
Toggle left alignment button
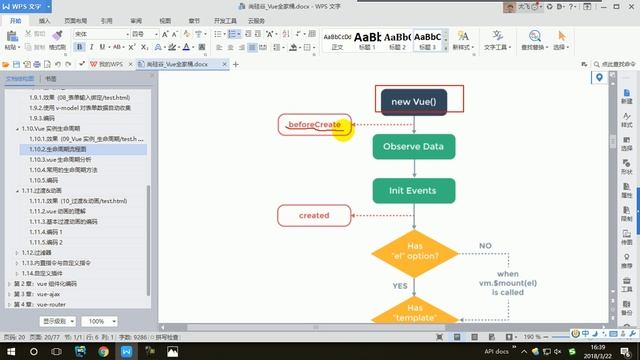pyautogui.click(x=219, y=47)
